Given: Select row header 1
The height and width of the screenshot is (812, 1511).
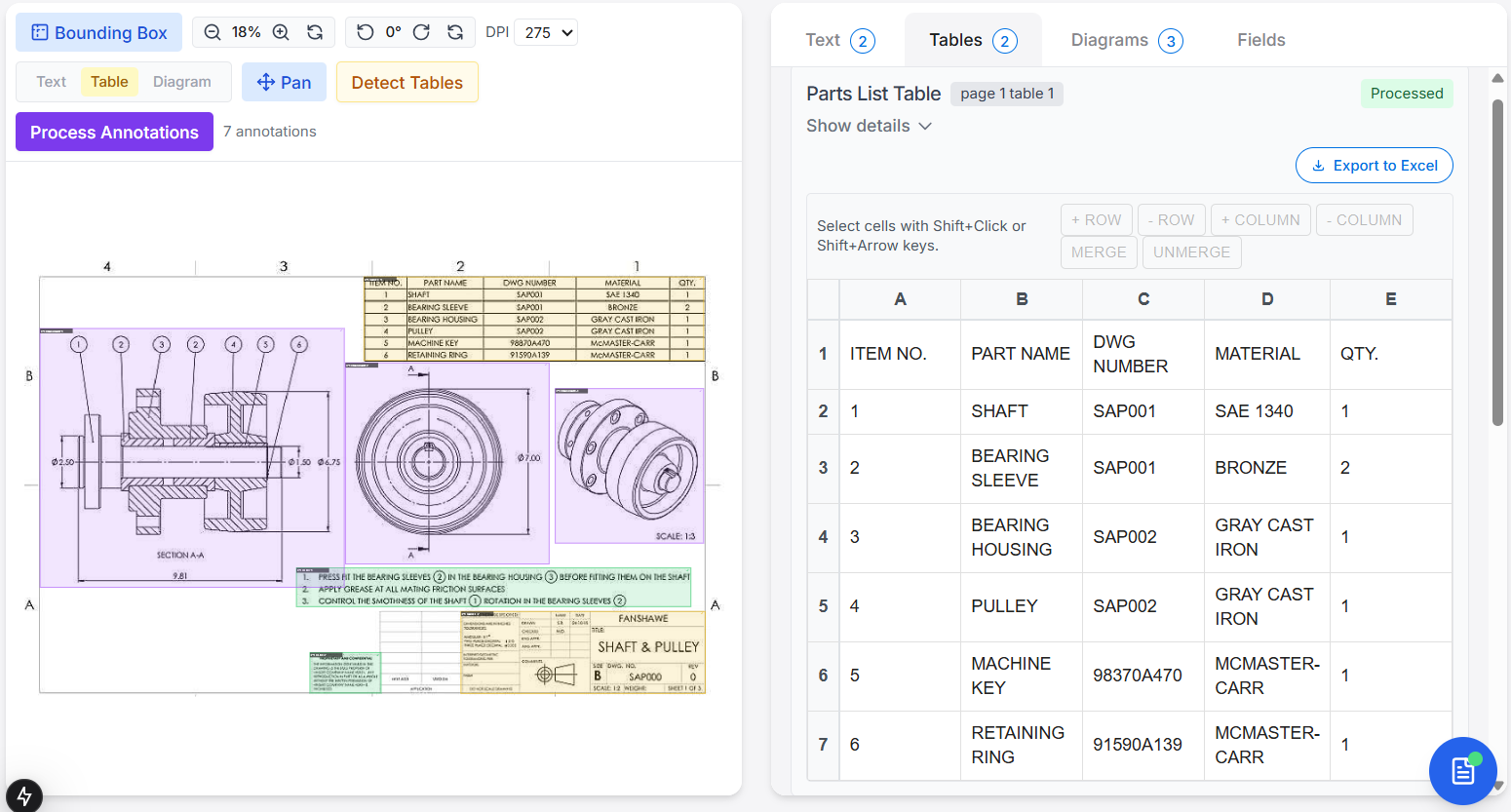Looking at the screenshot, I should pyautogui.click(x=823, y=354).
